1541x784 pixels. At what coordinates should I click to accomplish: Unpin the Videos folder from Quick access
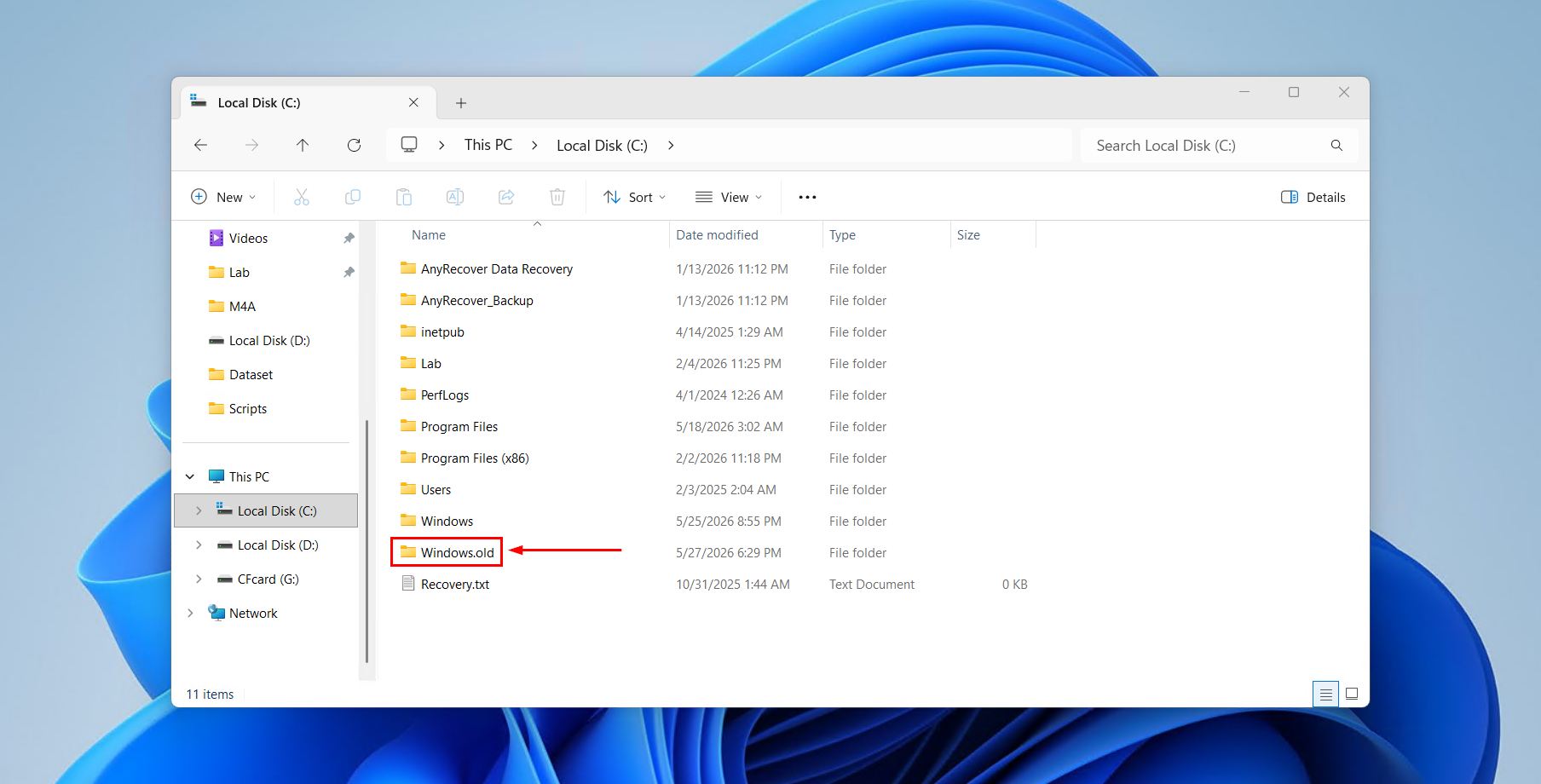click(349, 239)
